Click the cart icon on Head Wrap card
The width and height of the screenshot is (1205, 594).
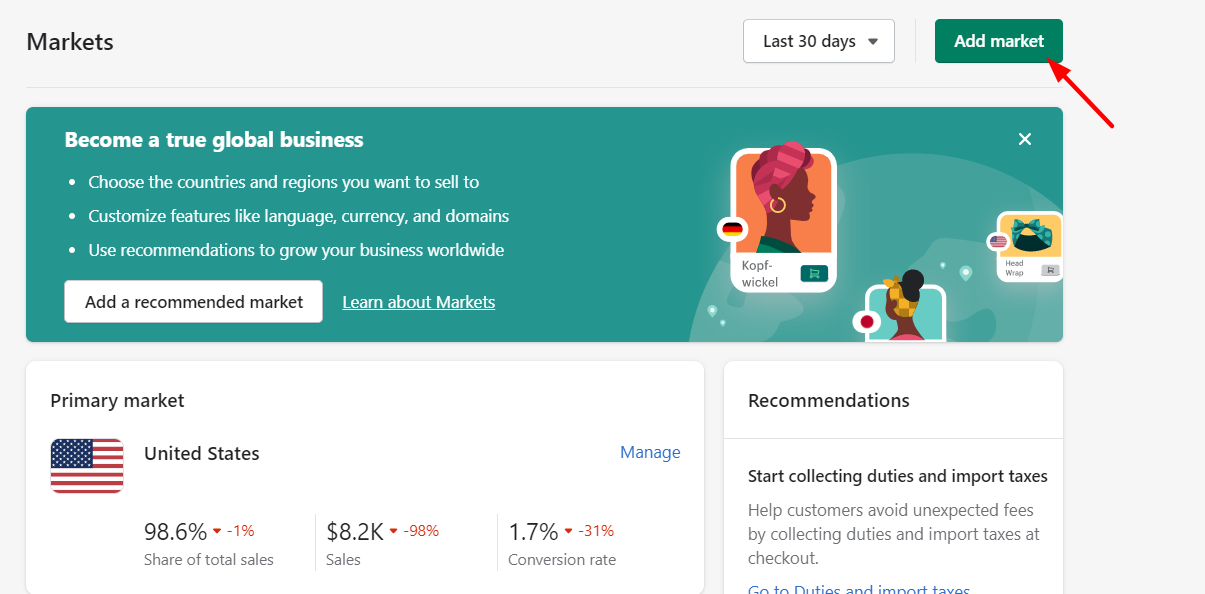[1049, 270]
